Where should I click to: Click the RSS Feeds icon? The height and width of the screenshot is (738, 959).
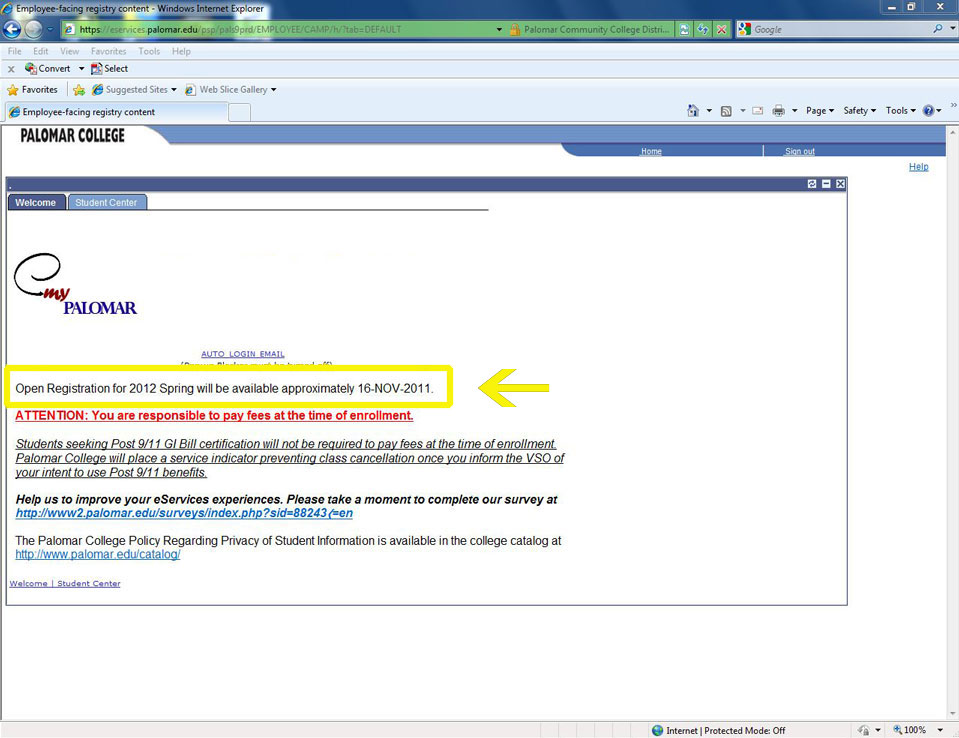pos(726,111)
